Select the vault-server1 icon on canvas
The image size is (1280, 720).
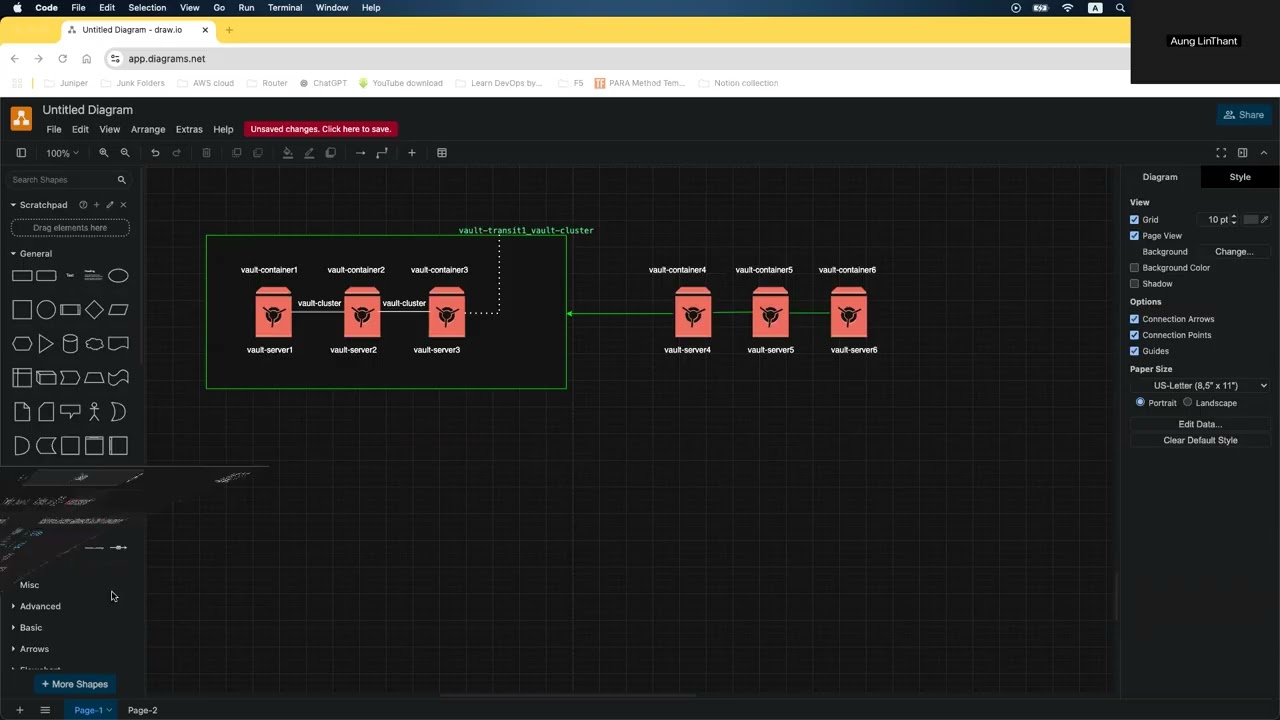[273, 313]
